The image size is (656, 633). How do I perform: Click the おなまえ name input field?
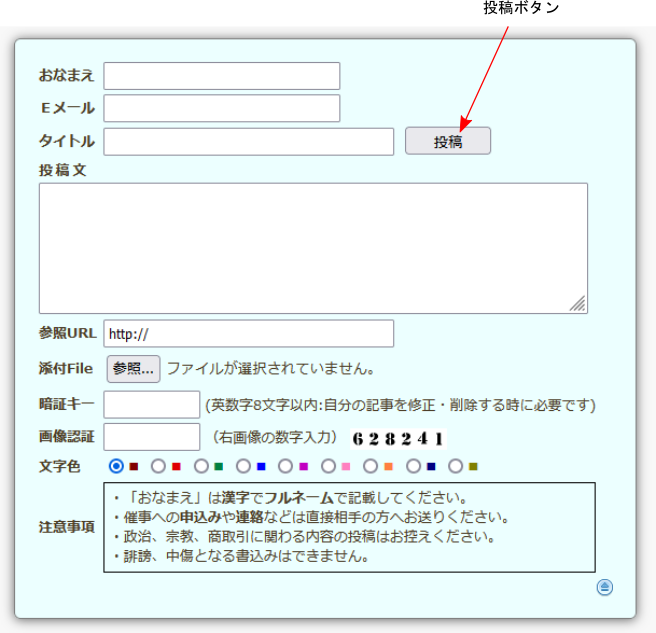point(222,76)
